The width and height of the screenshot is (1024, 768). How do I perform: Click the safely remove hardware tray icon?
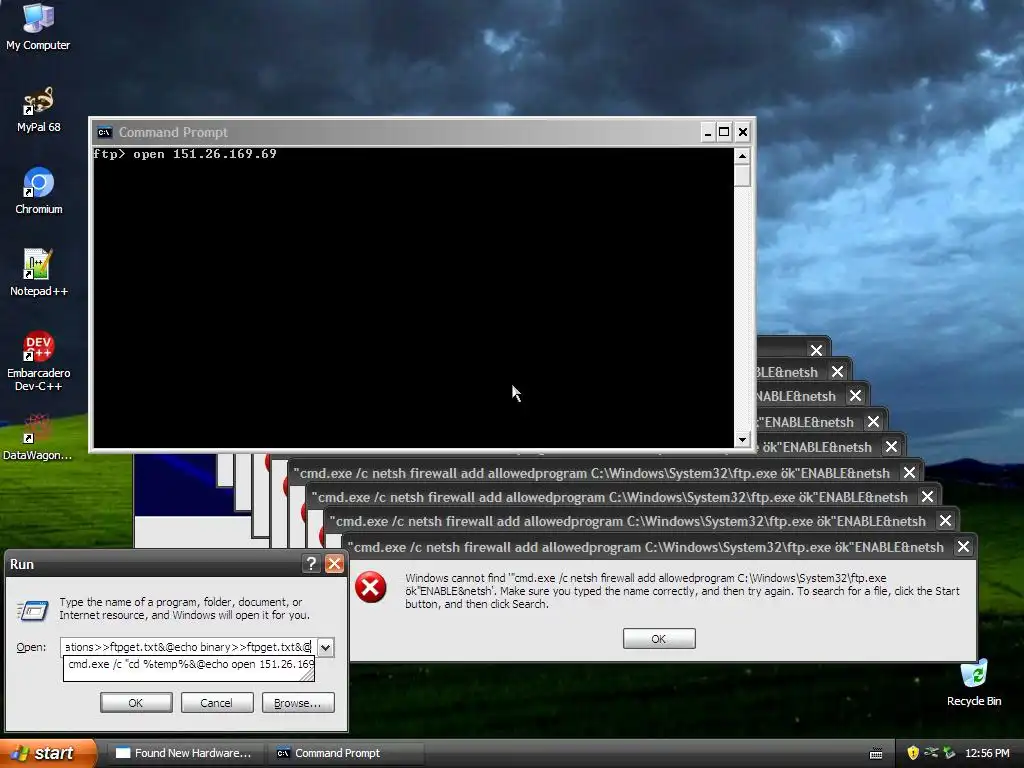coord(949,753)
